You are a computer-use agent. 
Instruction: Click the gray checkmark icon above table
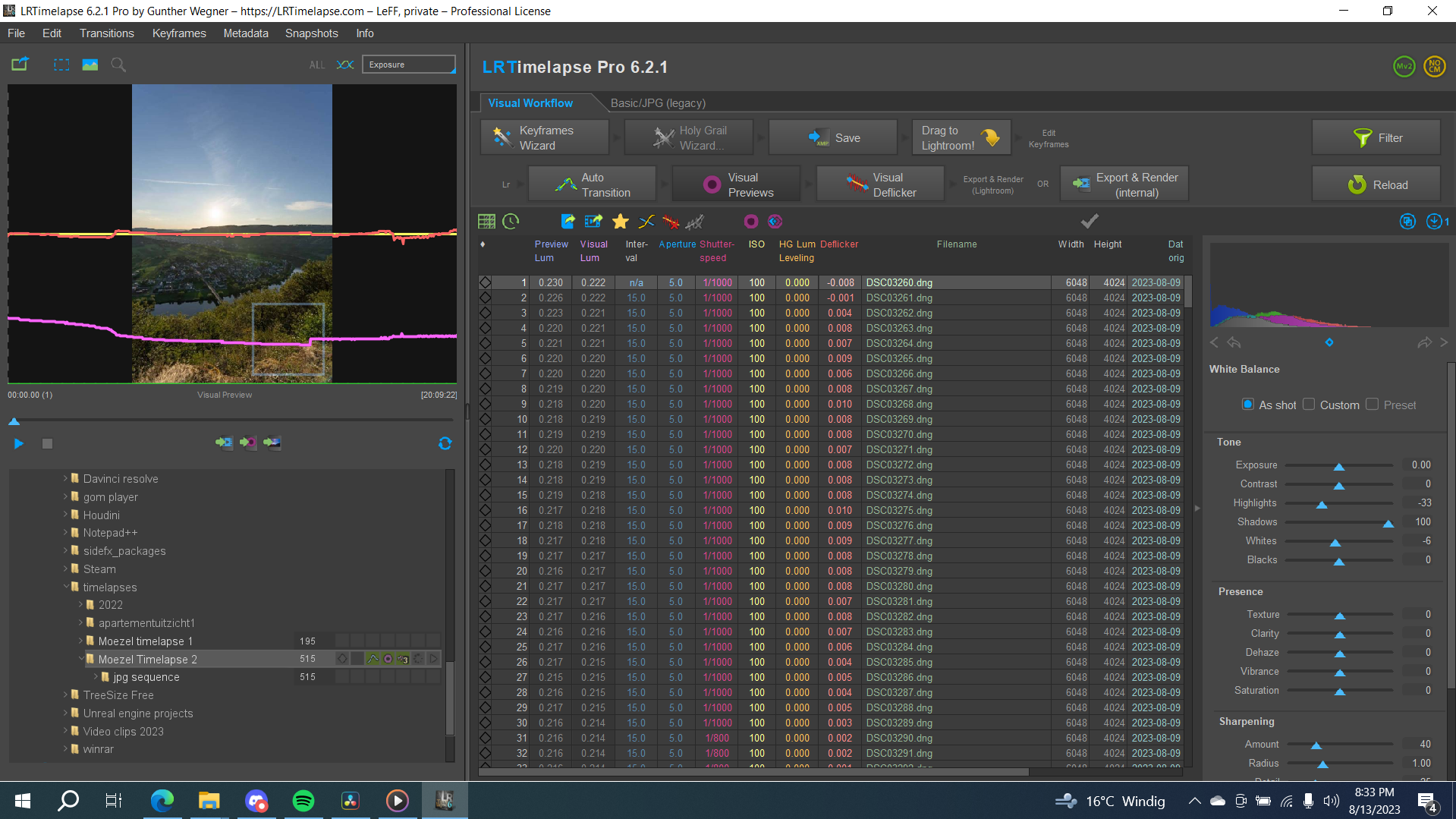(1090, 221)
